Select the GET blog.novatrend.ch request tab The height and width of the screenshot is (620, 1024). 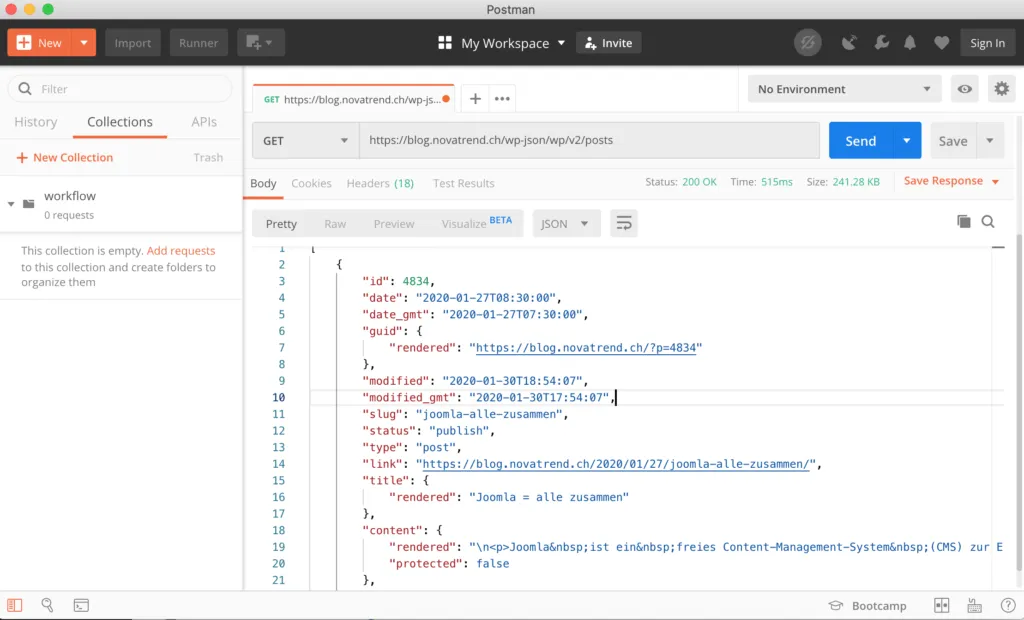(x=353, y=99)
